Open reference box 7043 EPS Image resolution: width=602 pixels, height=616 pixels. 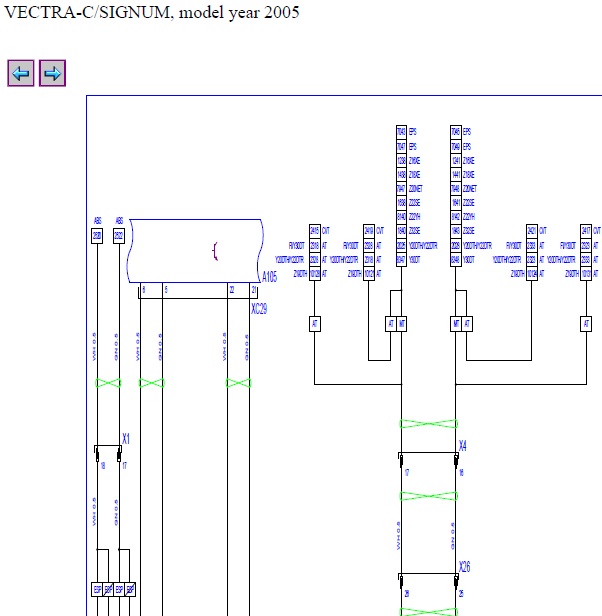click(401, 132)
